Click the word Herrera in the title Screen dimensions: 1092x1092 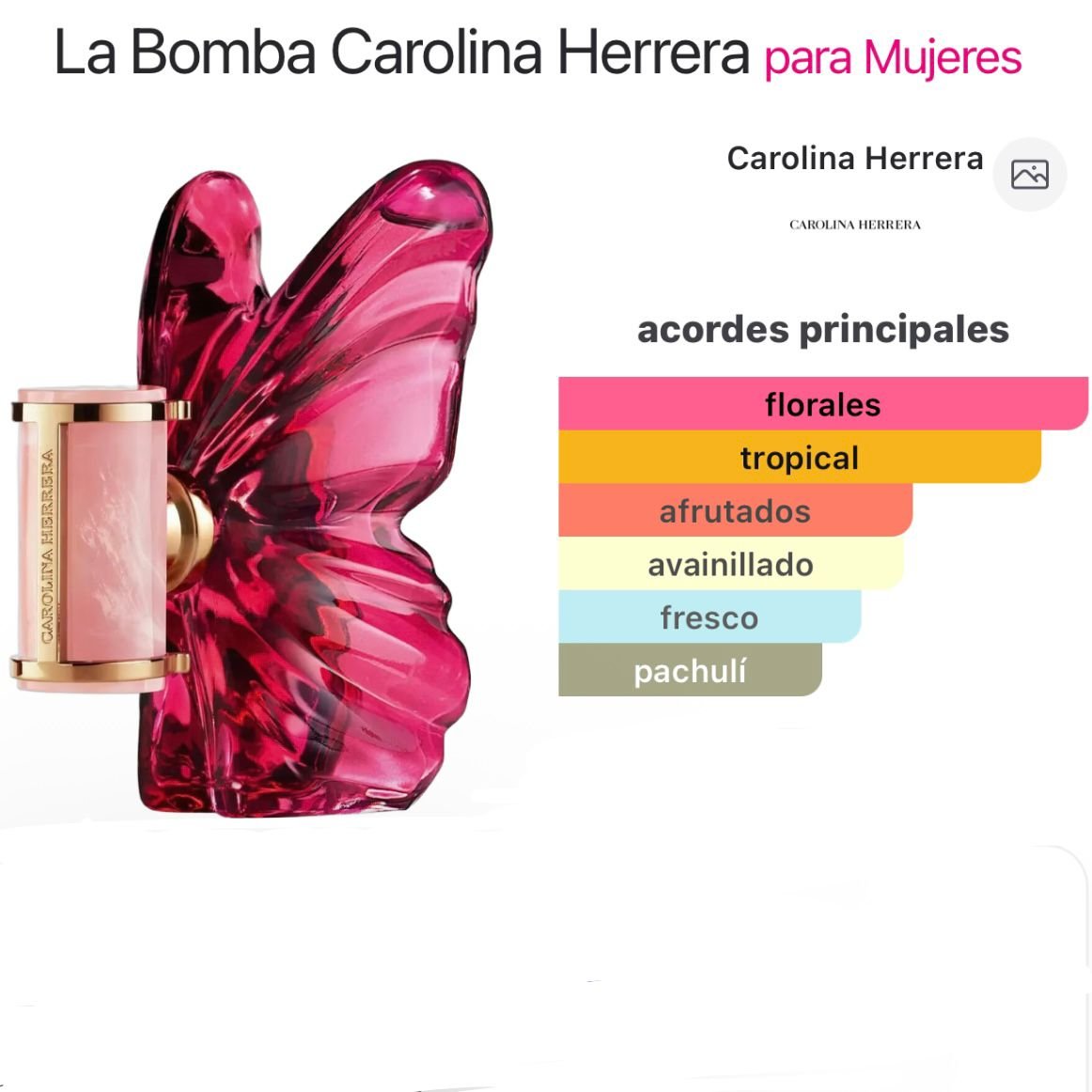(x=653, y=53)
